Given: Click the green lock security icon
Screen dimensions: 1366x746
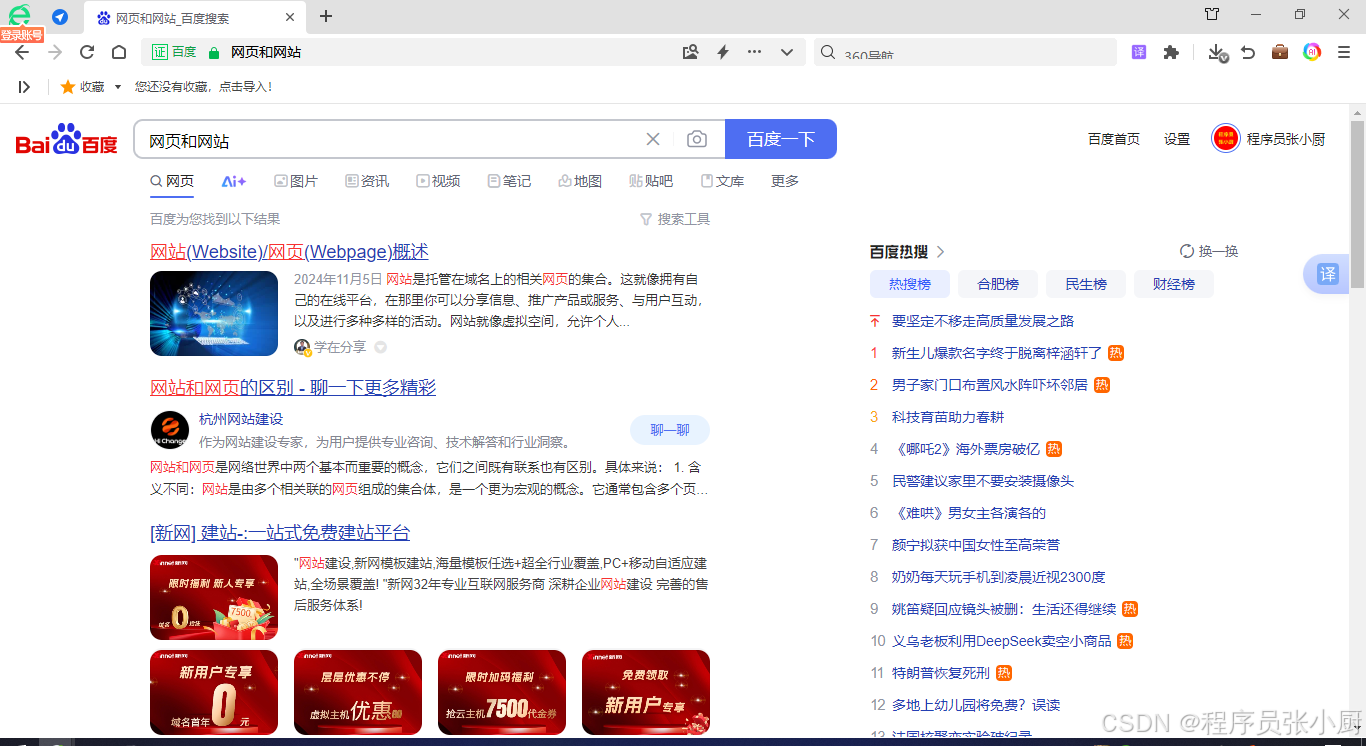Looking at the screenshot, I should click(x=213, y=52).
